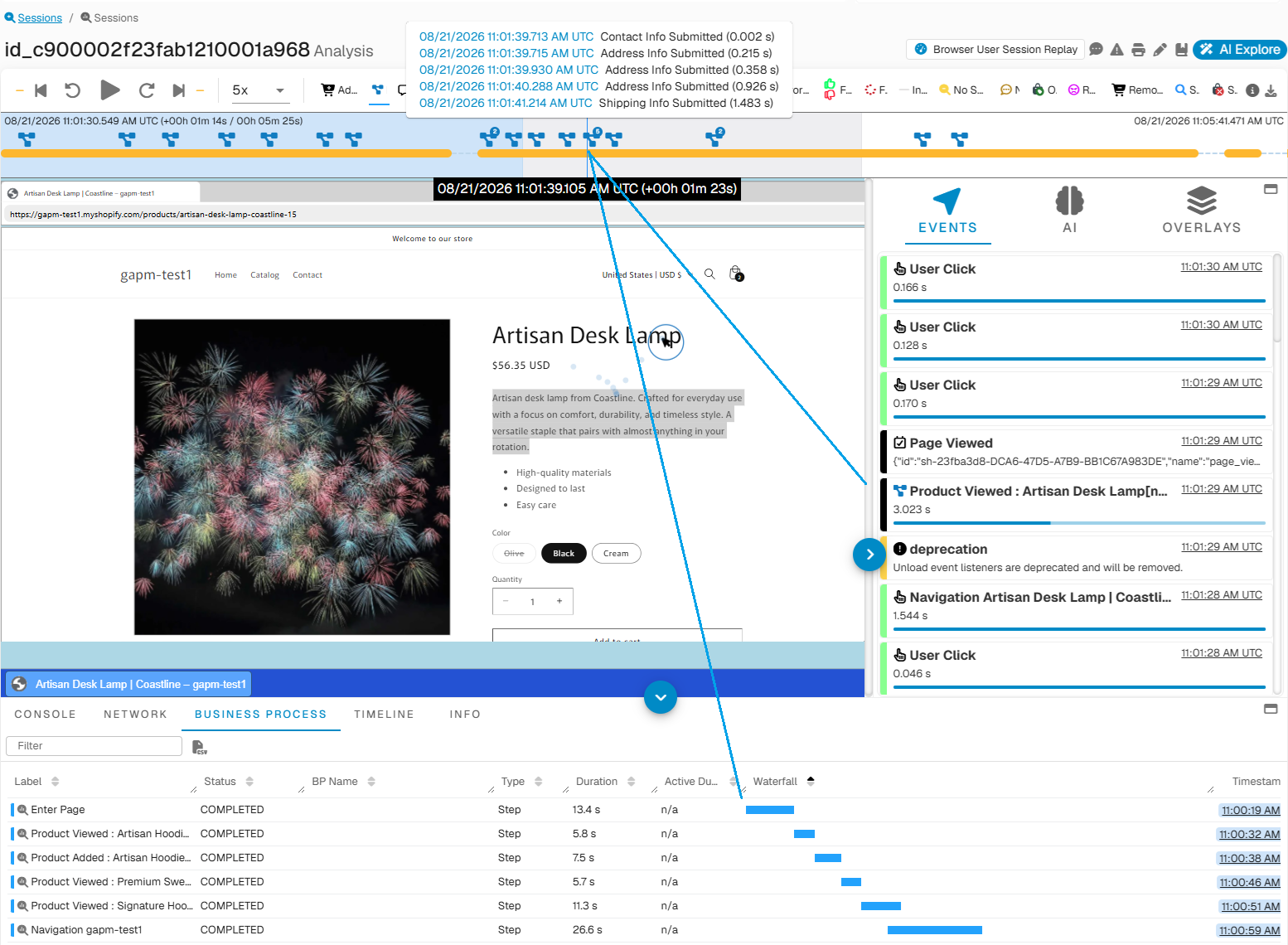The height and width of the screenshot is (945, 1288).
Task: Toggle the angry face R... filter
Action: [1082, 90]
